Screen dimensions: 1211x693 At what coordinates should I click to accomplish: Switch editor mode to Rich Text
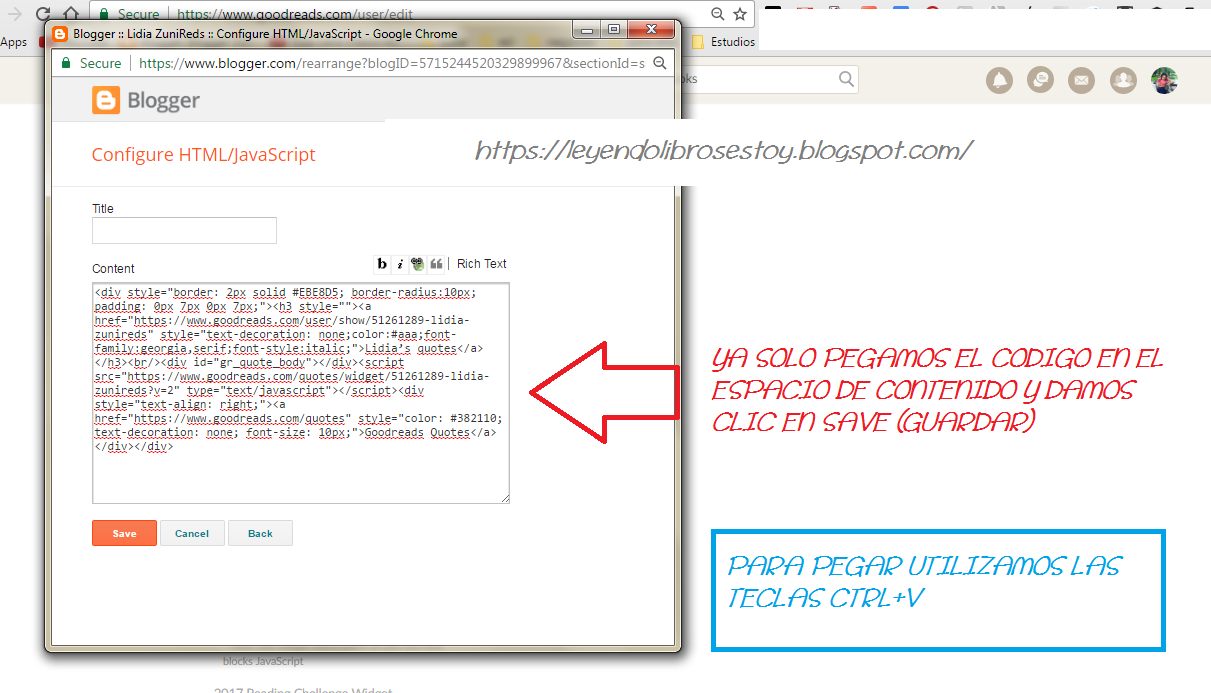[481, 264]
